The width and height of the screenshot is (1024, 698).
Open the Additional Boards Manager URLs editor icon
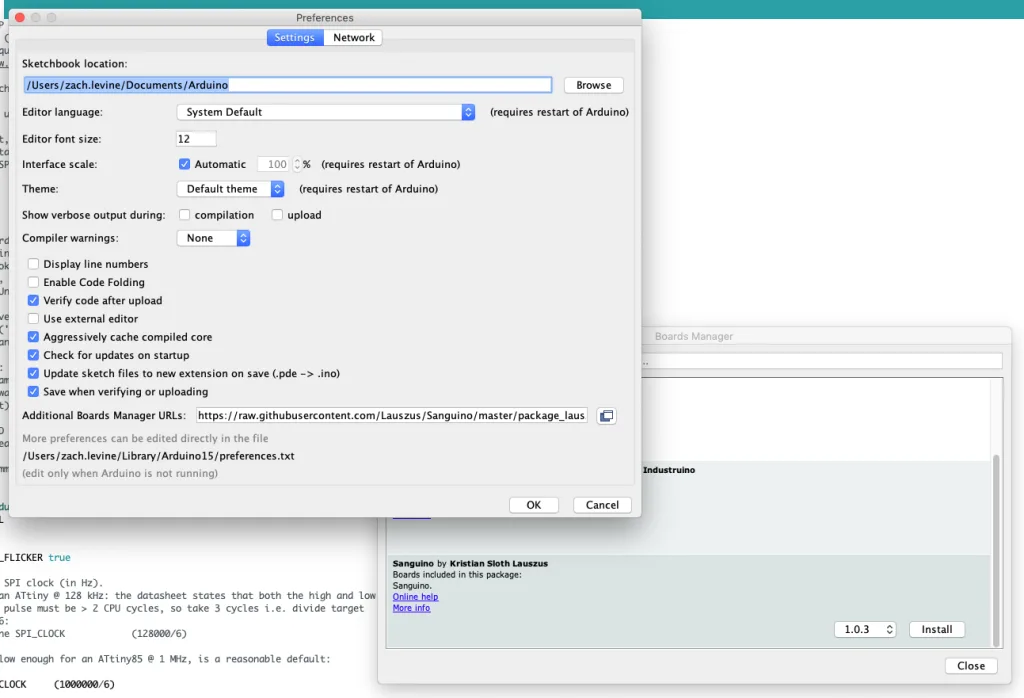pyautogui.click(x=606, y=416)
